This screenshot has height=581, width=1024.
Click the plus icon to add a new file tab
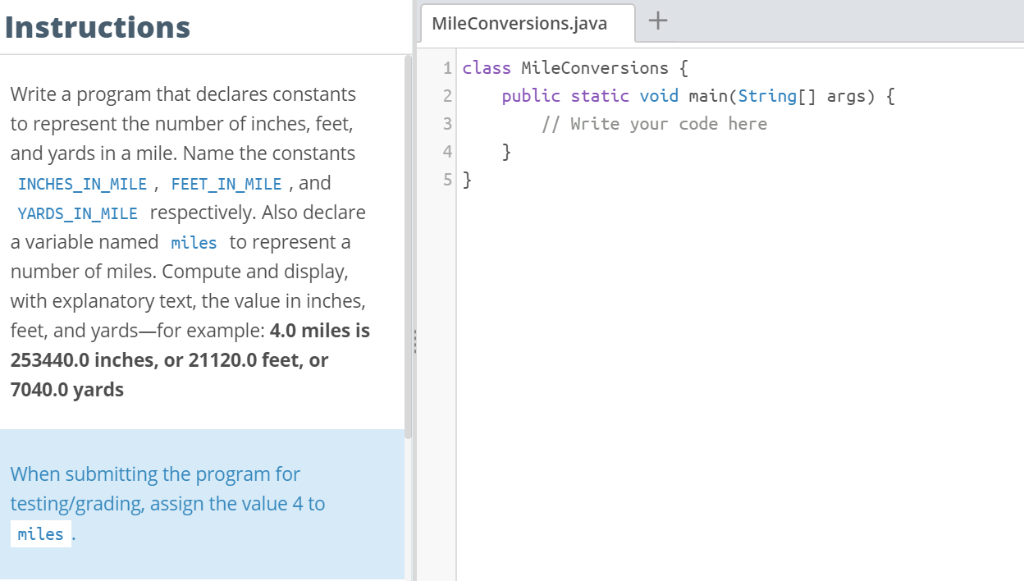tap(658, 22)
